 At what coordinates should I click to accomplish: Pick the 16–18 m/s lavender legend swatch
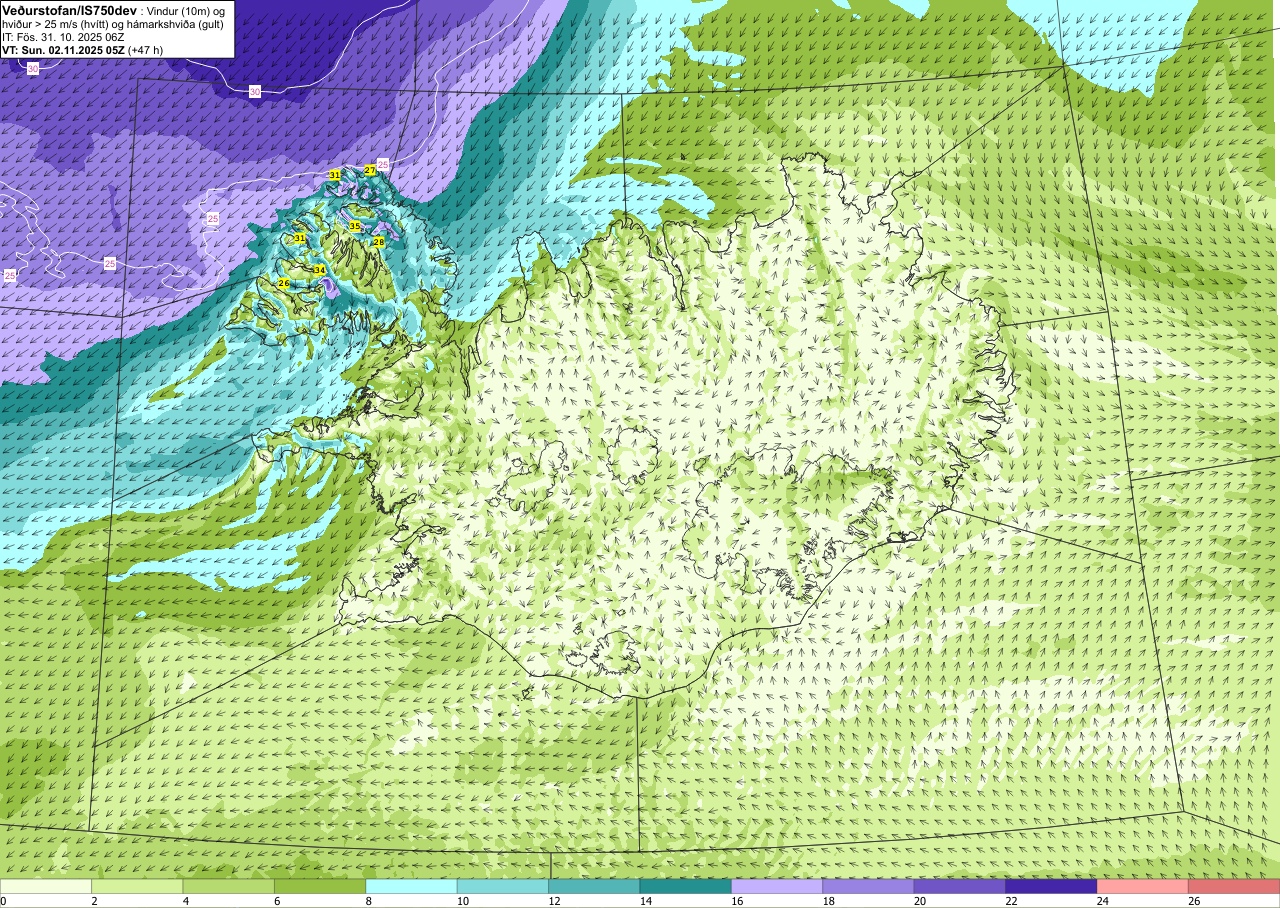[777, 886]
